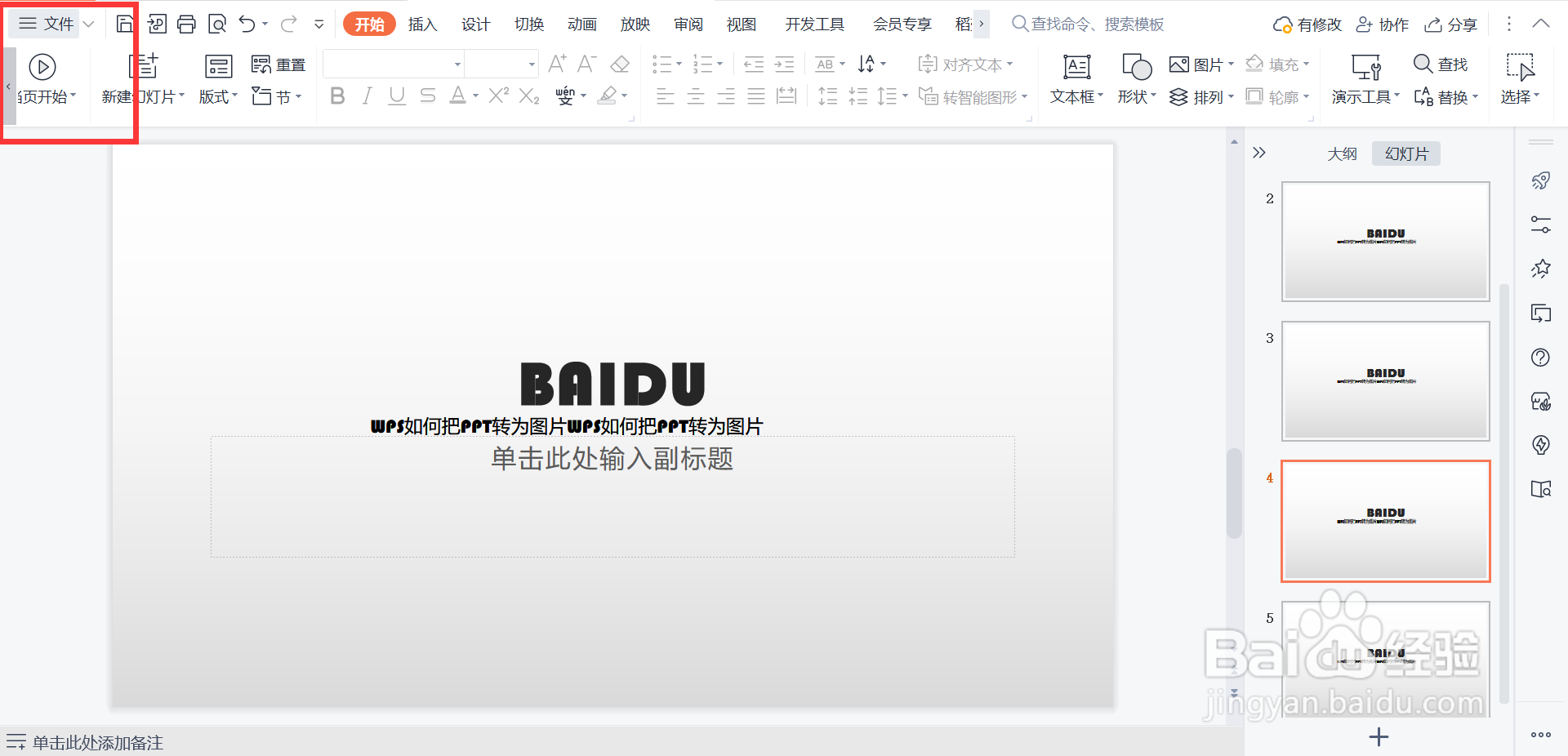Select slide 3 thumbnail
This screenshot has width=1568, height=756.
coord(1385,381)
